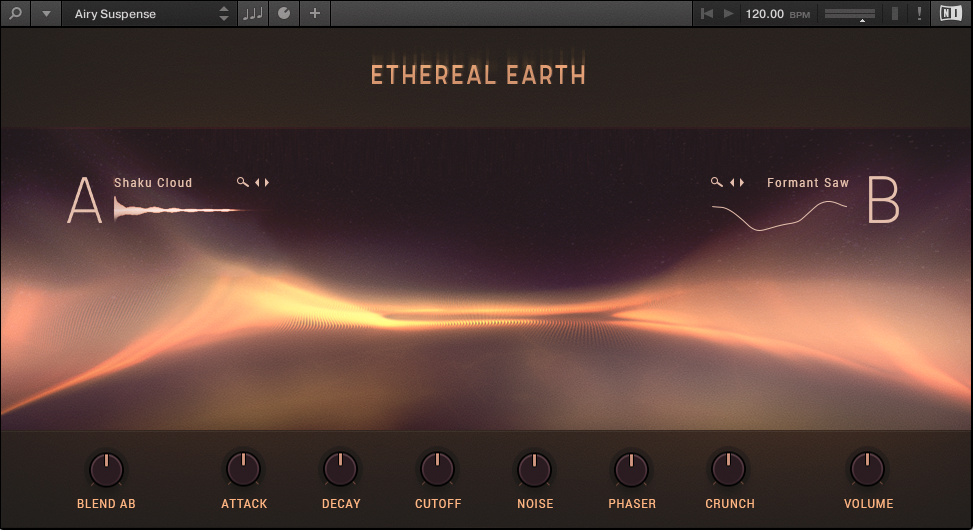Click the Formant Saw sound name

[x=807, y=182]
